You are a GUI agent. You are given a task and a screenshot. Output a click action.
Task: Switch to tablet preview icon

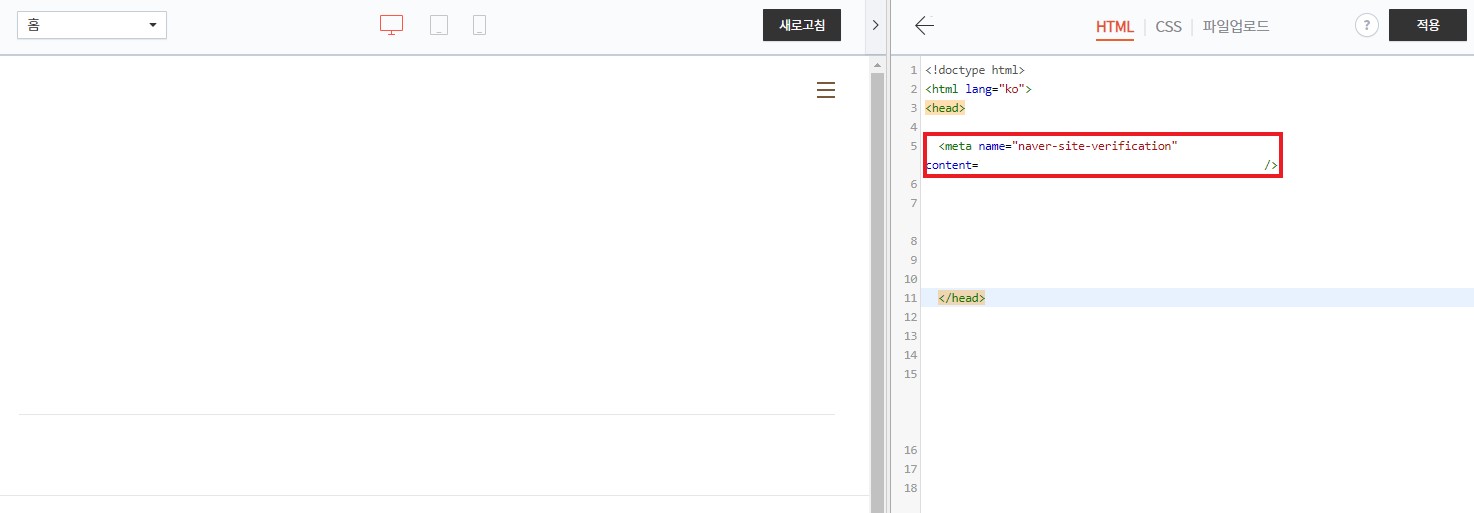coord(438,25)
